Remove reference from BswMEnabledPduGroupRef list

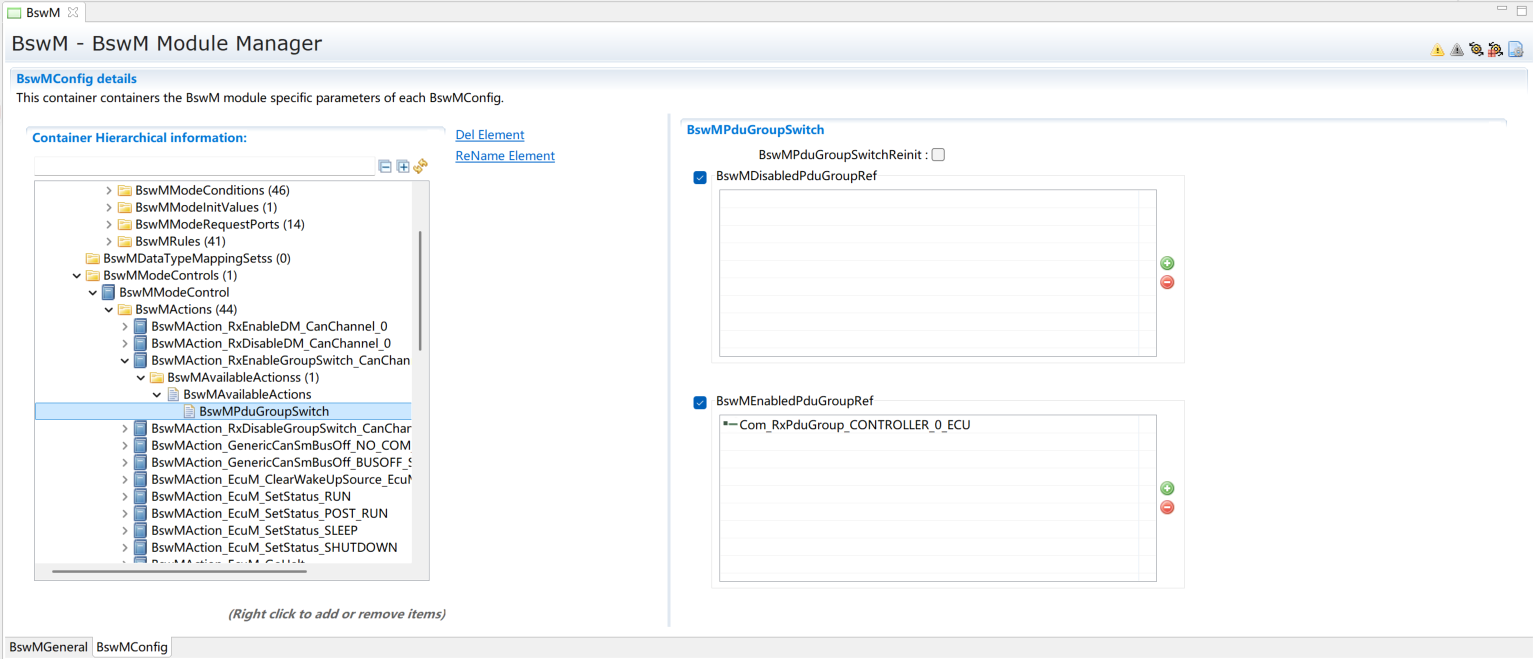[1167, 508]
